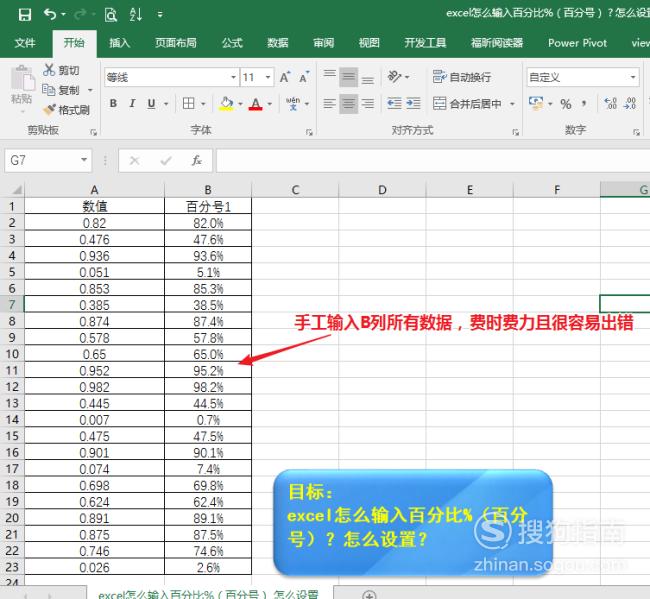Toggle Bold formatting
650x599 pixels.
[x=113, y=103]
